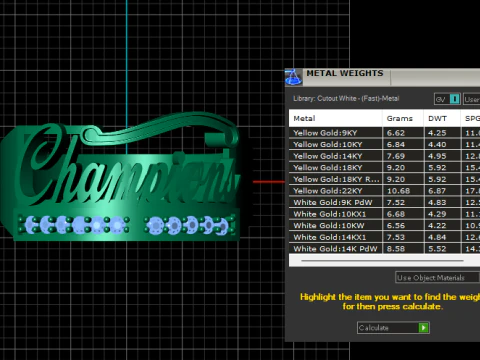480x360 pixels.
Task: Click the 6.68 grams value
Action: point(396,214)
